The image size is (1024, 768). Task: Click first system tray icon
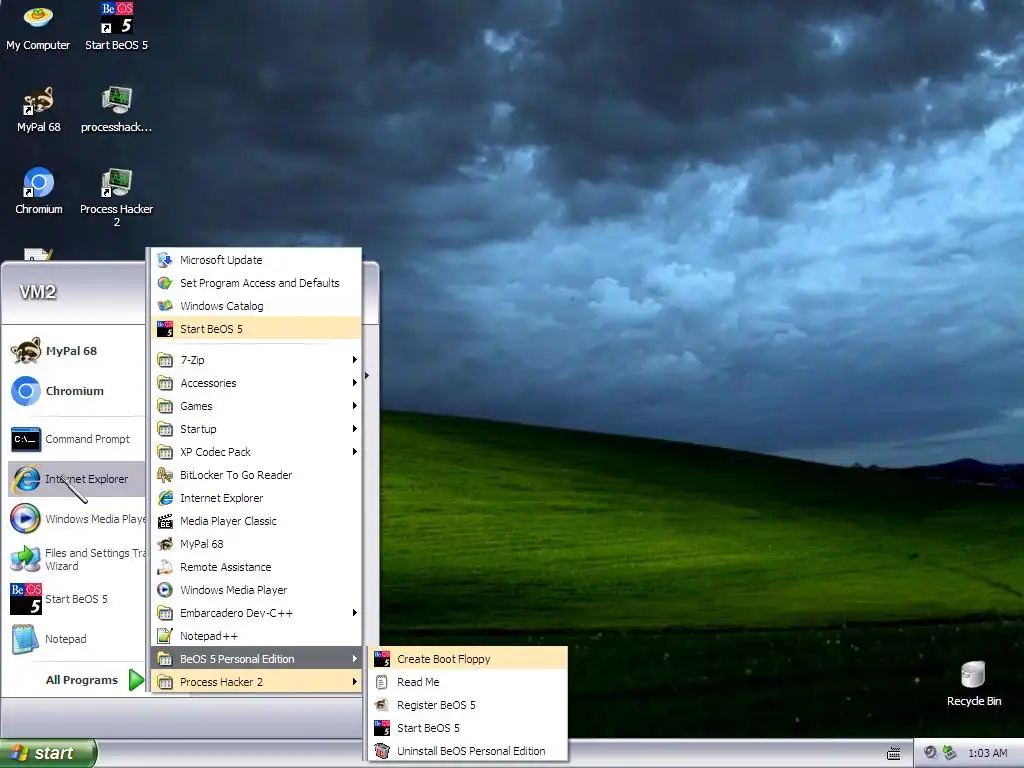pos(931,752)
